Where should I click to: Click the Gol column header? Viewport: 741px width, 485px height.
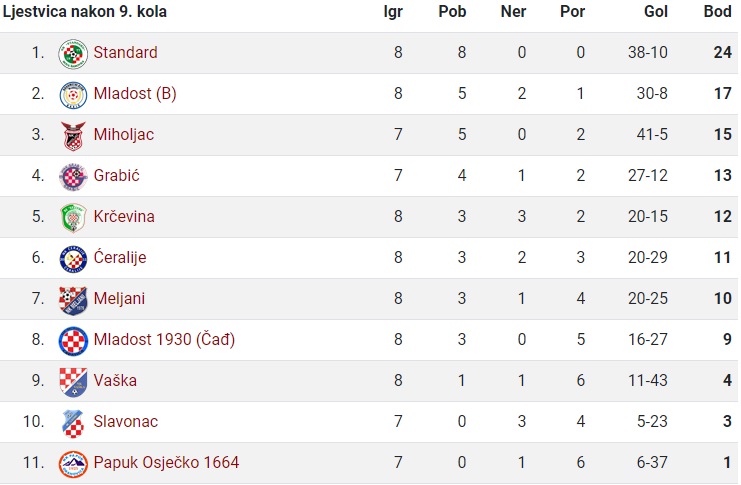(x=655, y=11)
